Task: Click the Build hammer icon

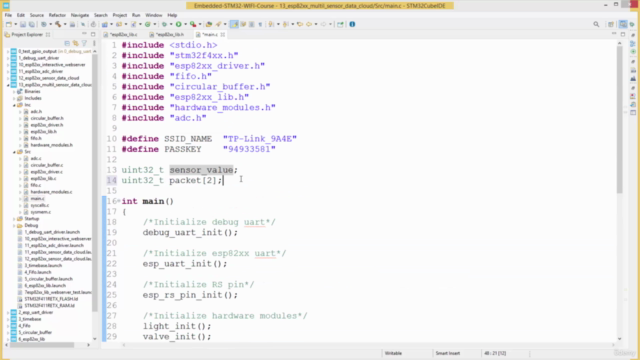Action: 58,24
